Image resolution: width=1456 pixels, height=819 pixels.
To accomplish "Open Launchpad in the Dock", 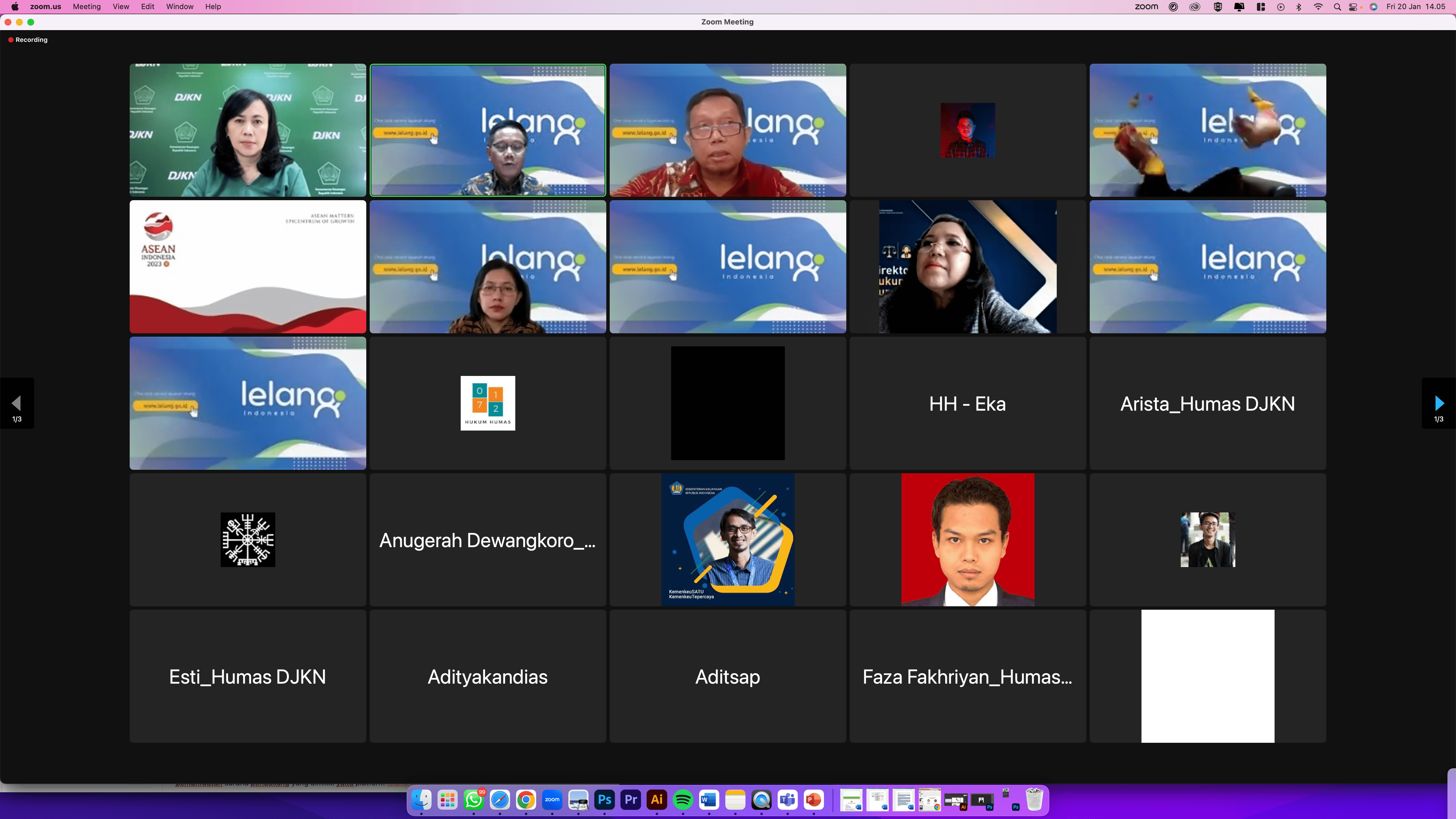I will (x=448, y=800).
